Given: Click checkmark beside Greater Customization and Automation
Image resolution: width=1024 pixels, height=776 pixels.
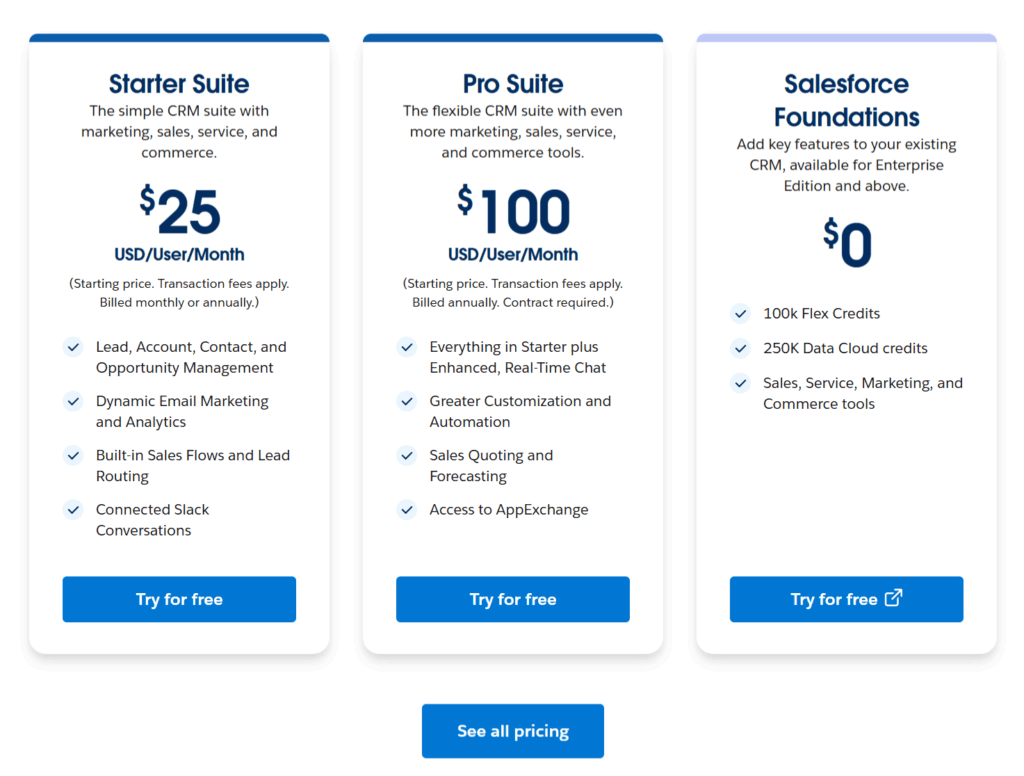Looking at the screenshot, I should pyautogui.click(x=407, y=401).
